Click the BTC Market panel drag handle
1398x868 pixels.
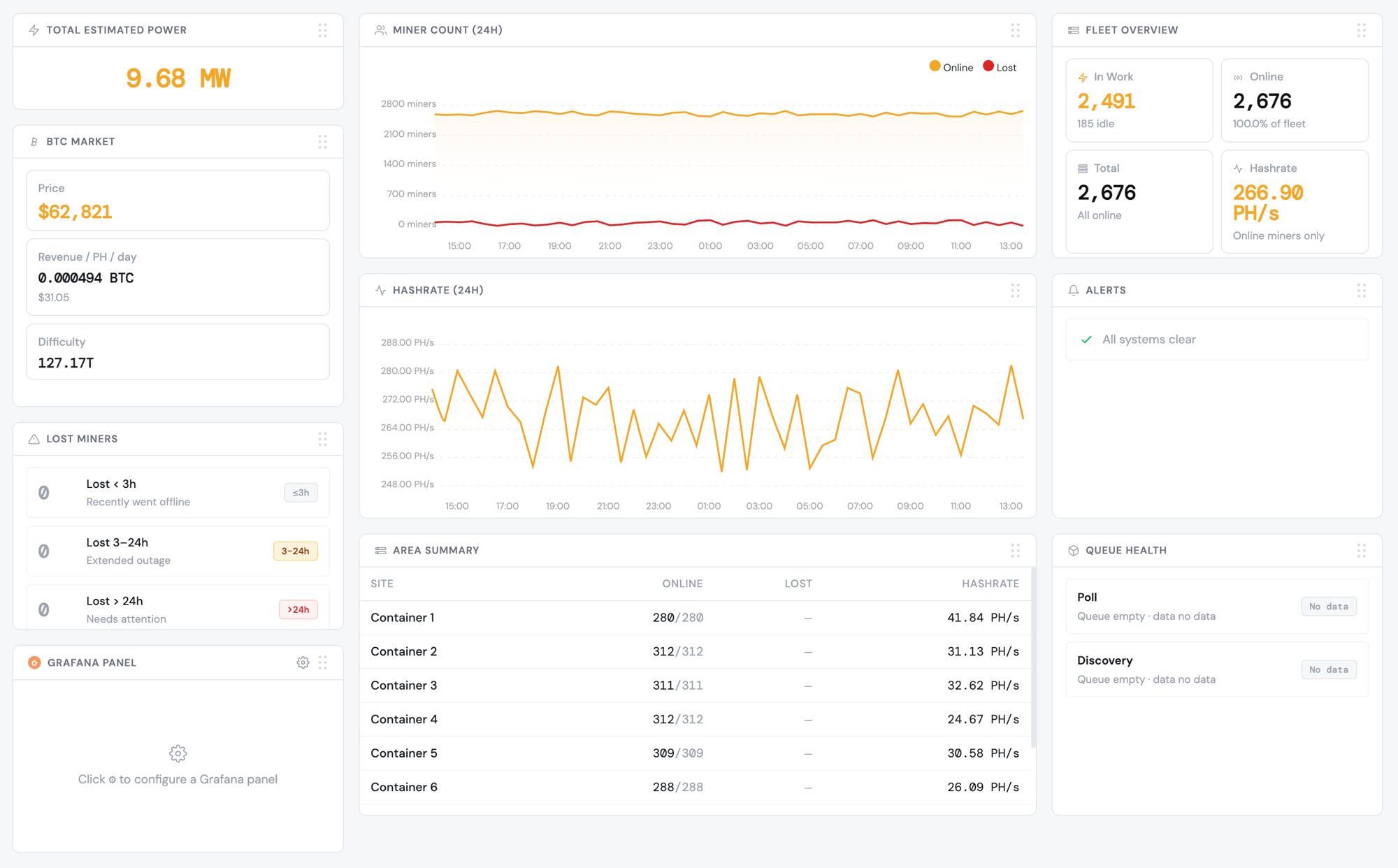tap(322, 142)
